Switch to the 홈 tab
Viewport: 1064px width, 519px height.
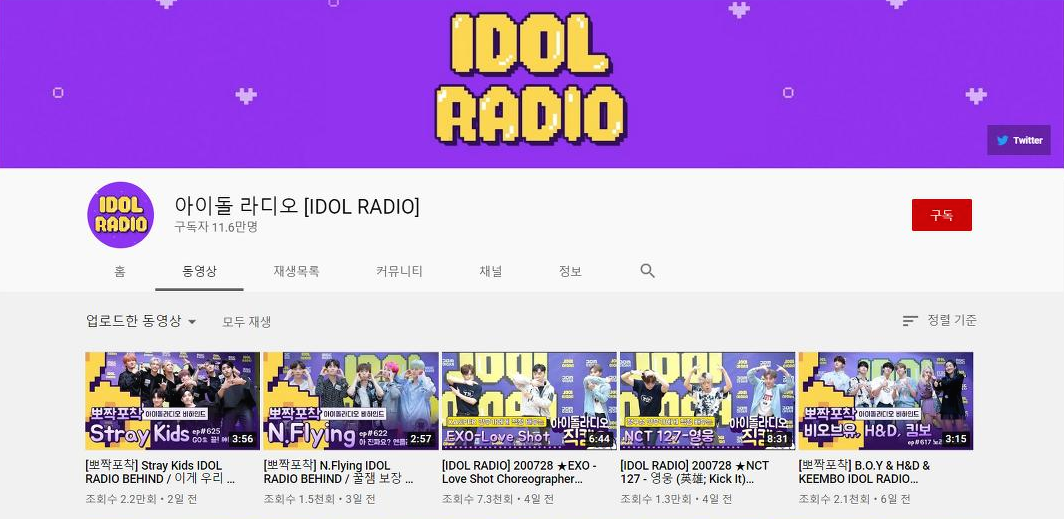119,271
